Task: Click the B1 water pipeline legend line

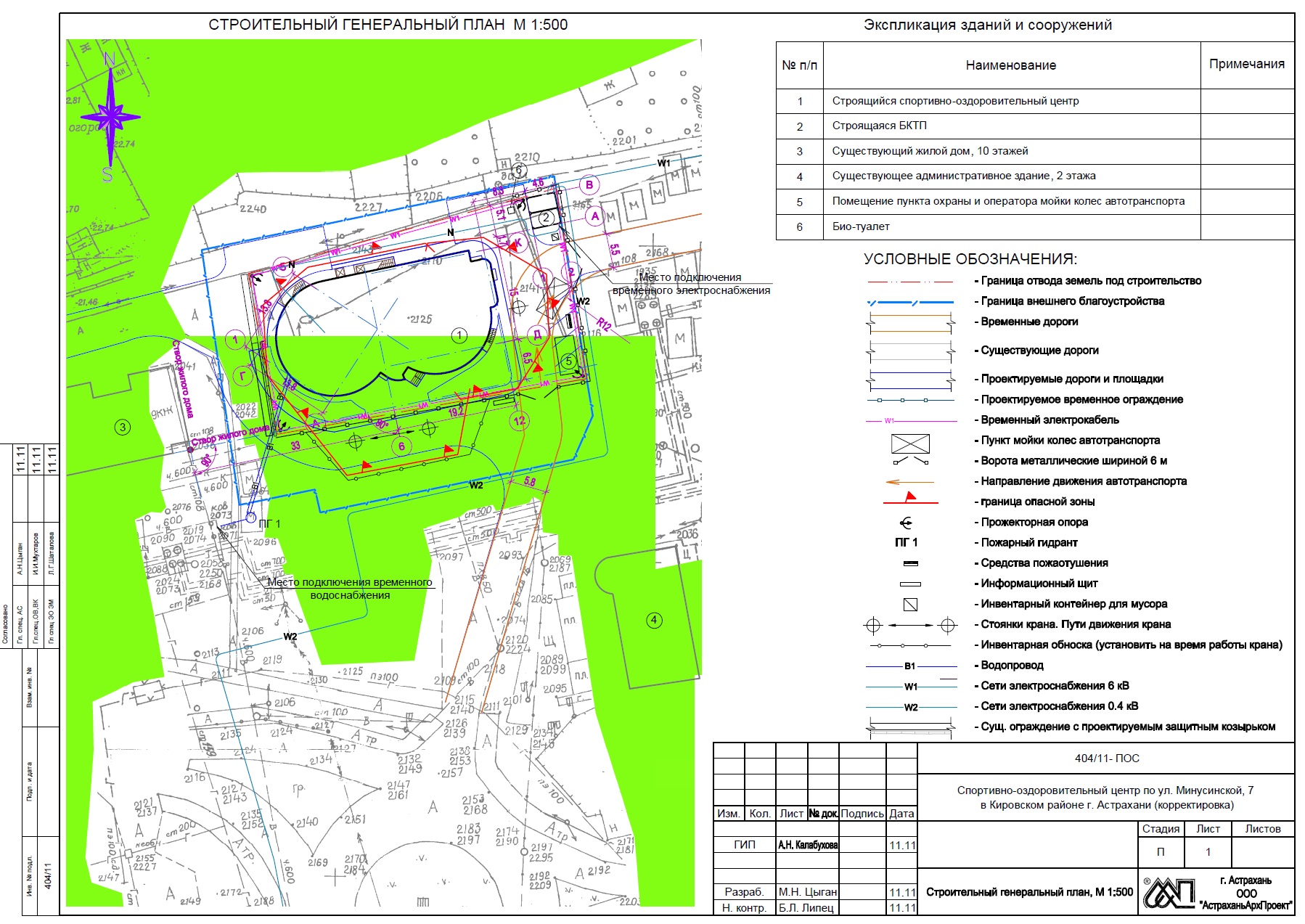Action: (910, 666)
